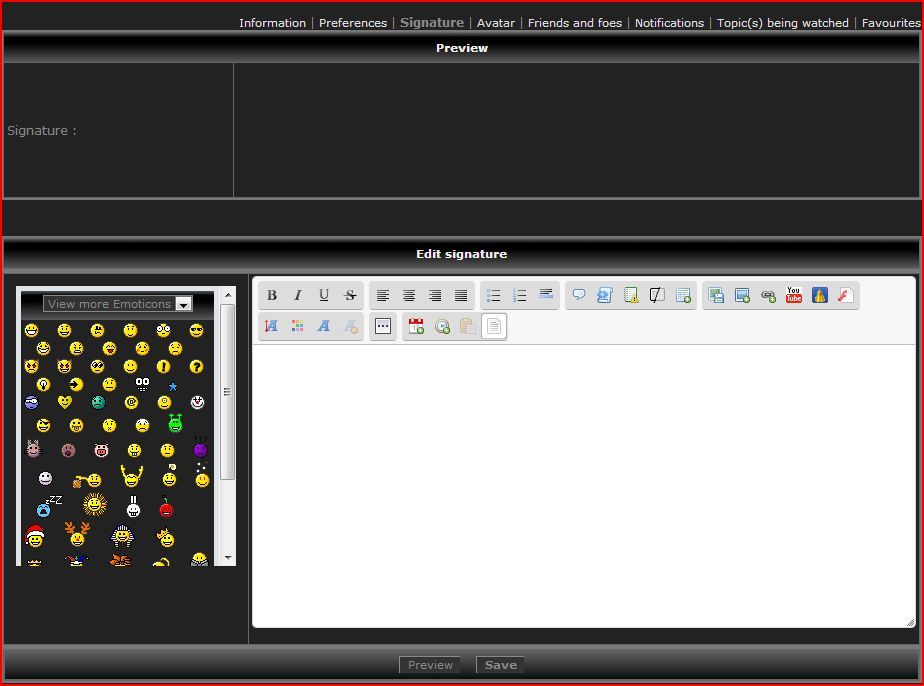Click inside the signature text area
The image size is (924, 686).
(583, 486)
